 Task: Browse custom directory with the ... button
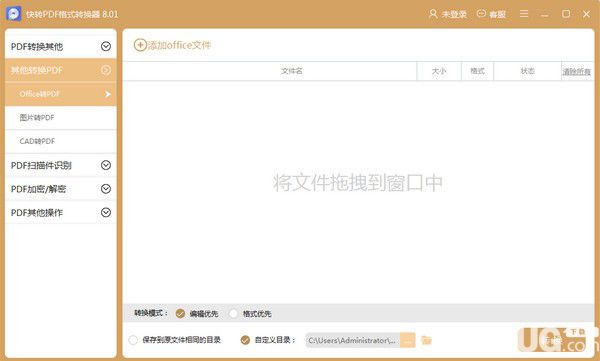click(x=408, y=340)
